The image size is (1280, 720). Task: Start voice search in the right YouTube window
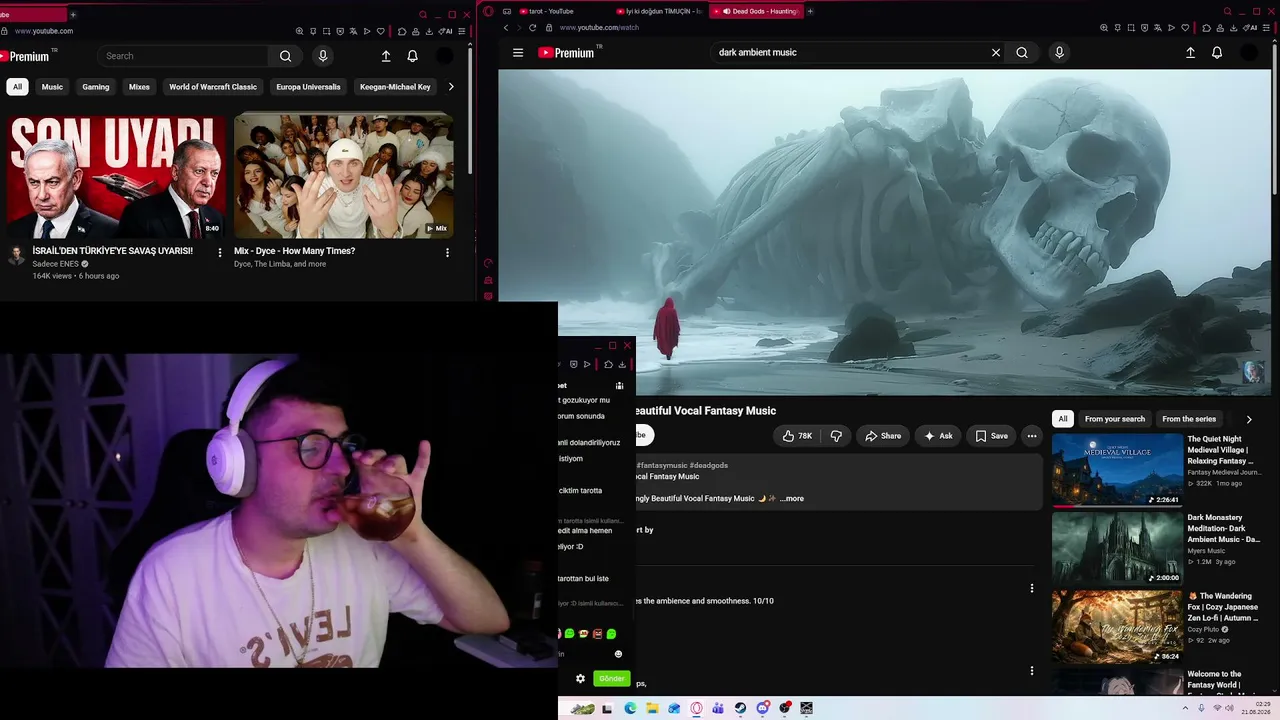pyautogui.click(x=1059, y=53)
